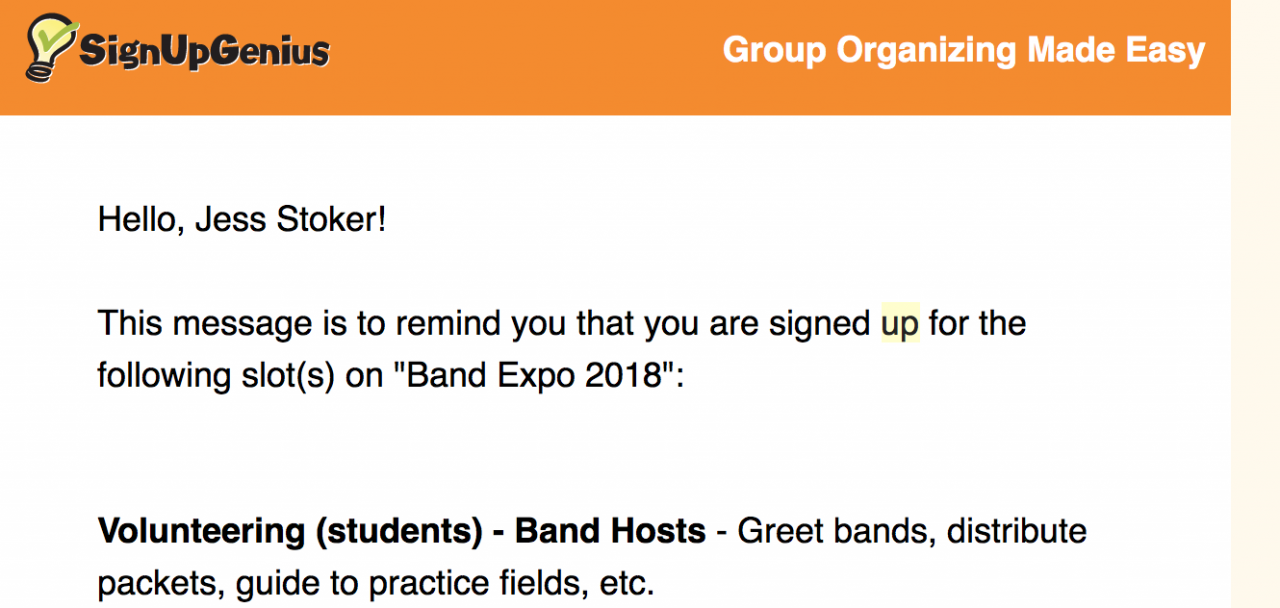Click the "Band Expo 2018" sign-up title
This screenshot has width=1280, height=608.
point(526,376)
